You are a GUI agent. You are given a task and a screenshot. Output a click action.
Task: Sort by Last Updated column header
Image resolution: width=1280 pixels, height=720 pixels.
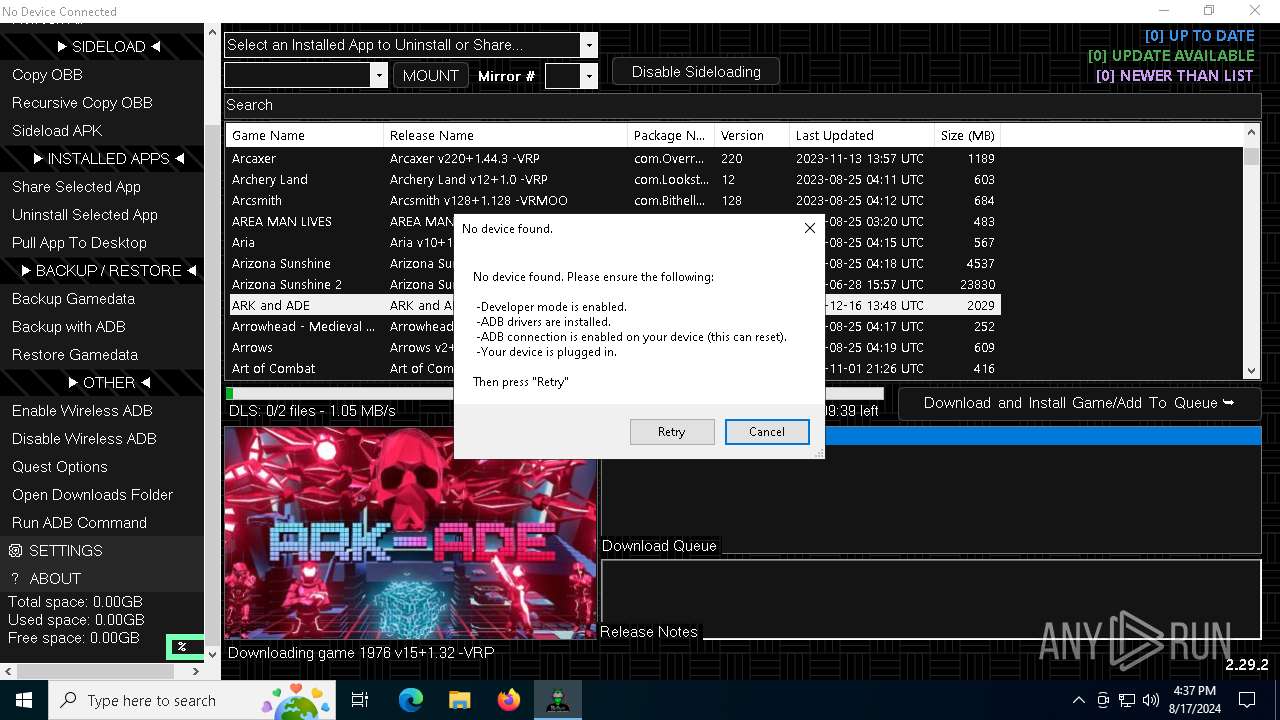click(862, 135)
